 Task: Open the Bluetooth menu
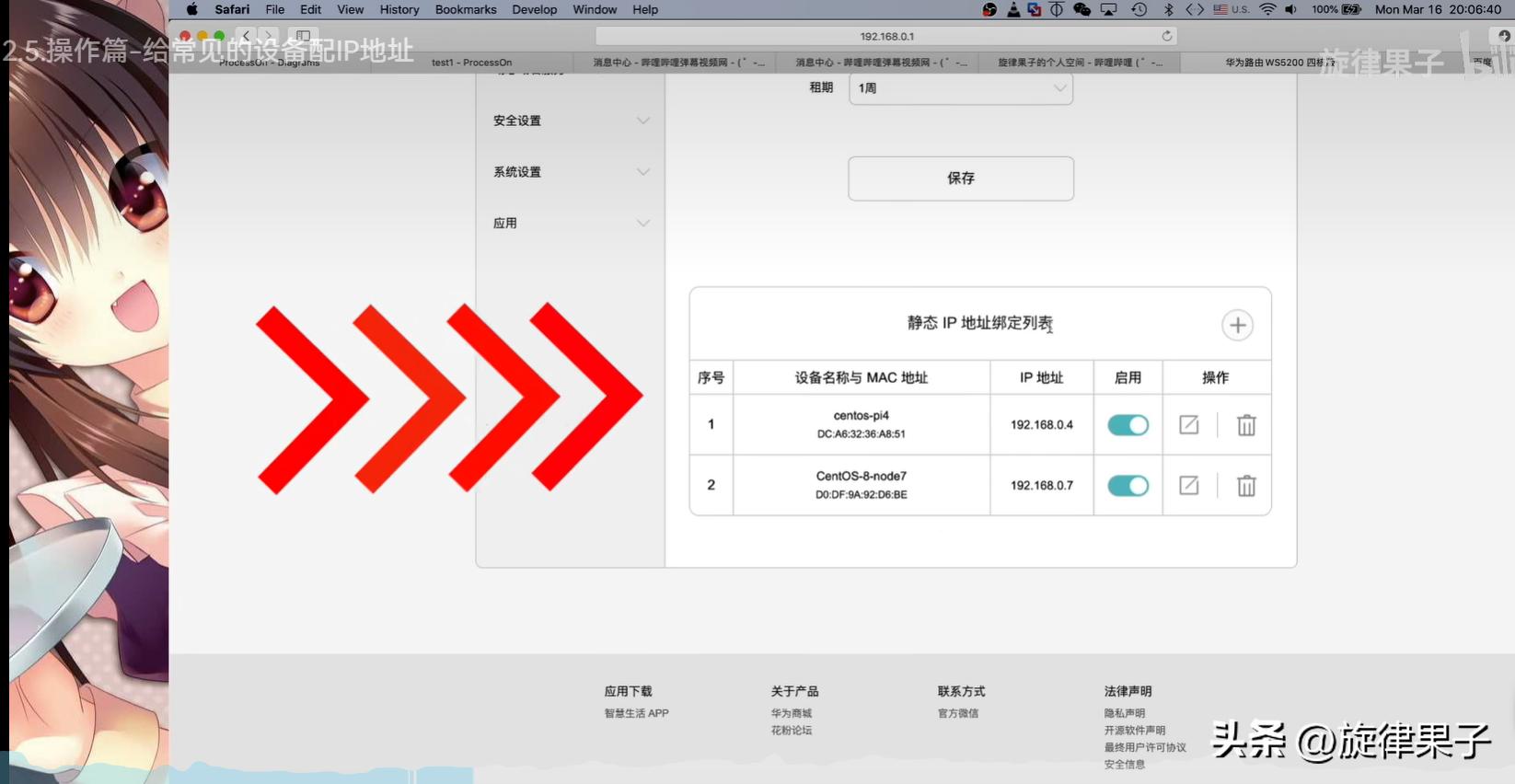pyautogui.click(x=1169, y=9)
